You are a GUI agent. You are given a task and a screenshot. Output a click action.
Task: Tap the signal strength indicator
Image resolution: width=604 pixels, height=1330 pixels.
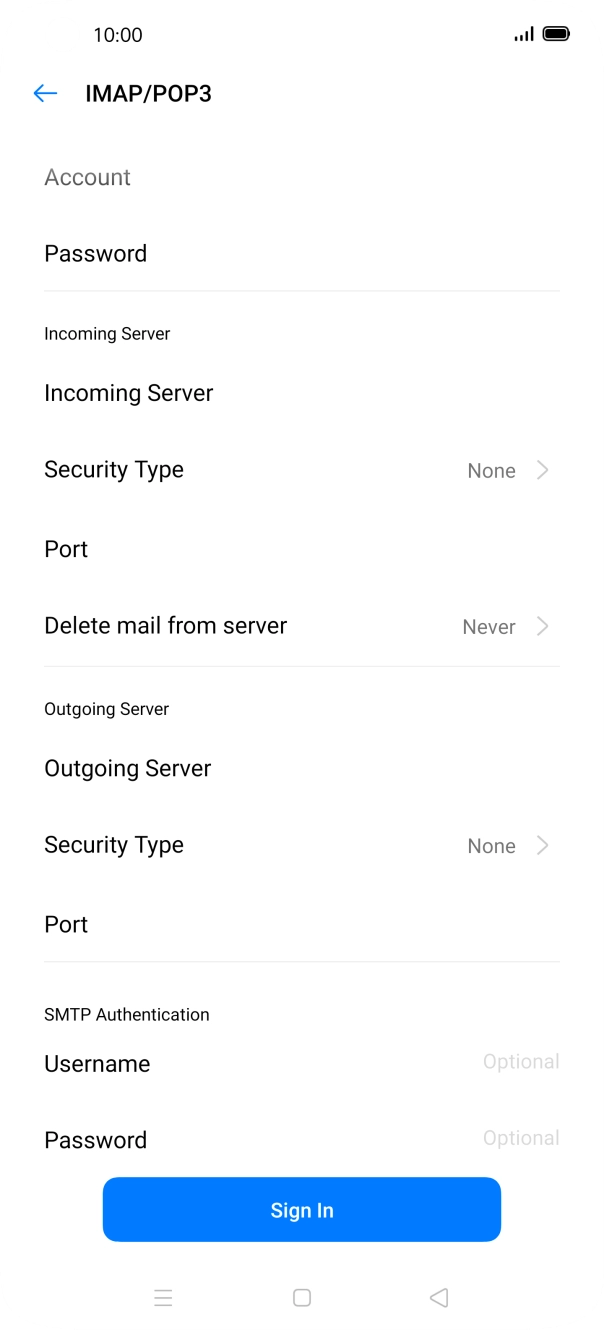pyautogui.click(x=522, y=33)
